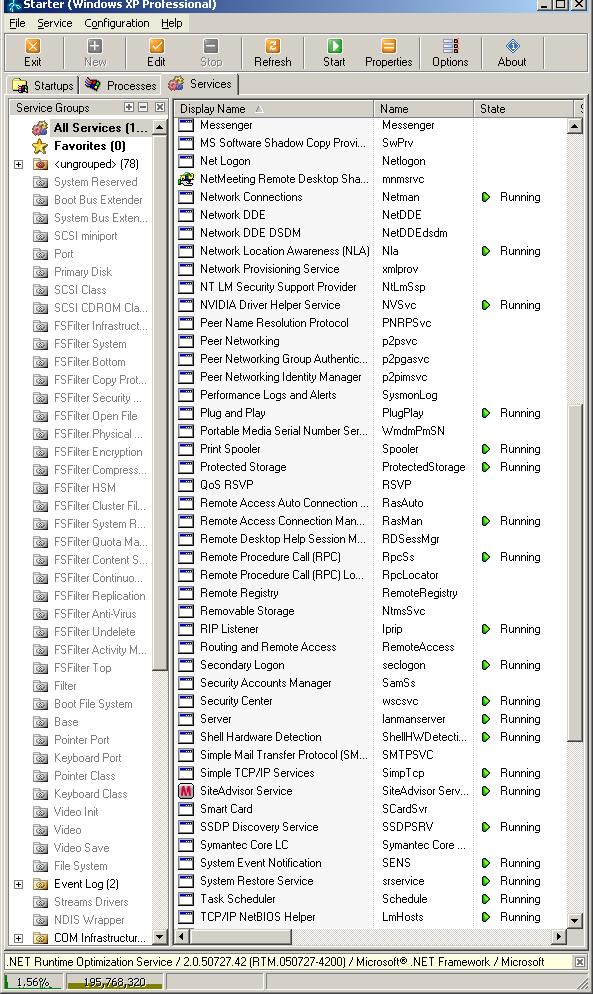Expand the COM Infrastructure group
The width and height of the screenshot is (593, 994).
pos(18,938)
